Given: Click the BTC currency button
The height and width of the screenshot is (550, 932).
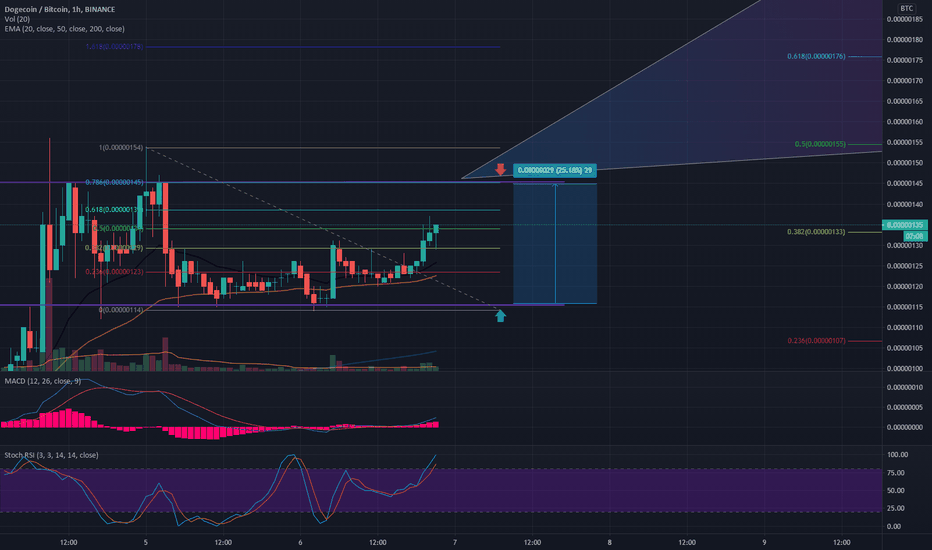Looking at the screenshot, I should 906,8.
